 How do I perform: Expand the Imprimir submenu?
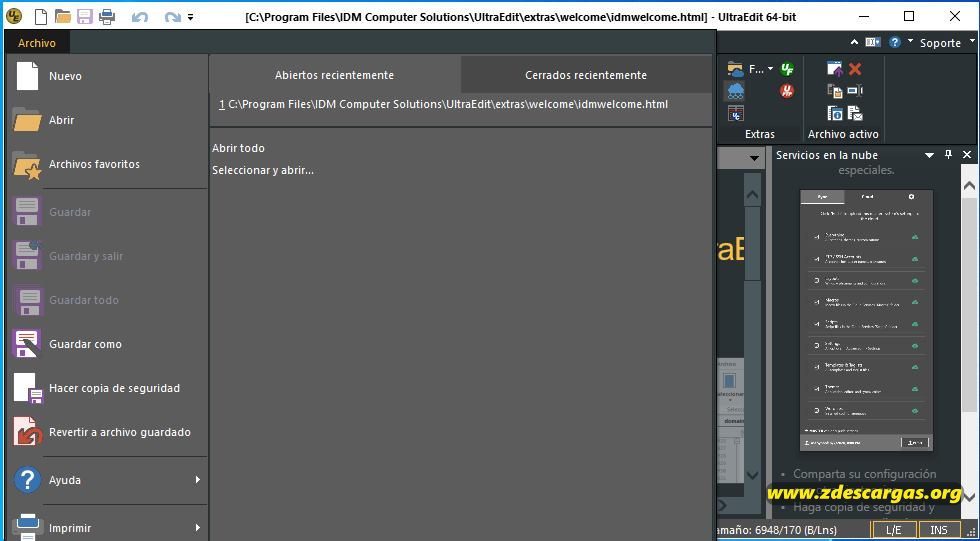(x=106, y=528)
